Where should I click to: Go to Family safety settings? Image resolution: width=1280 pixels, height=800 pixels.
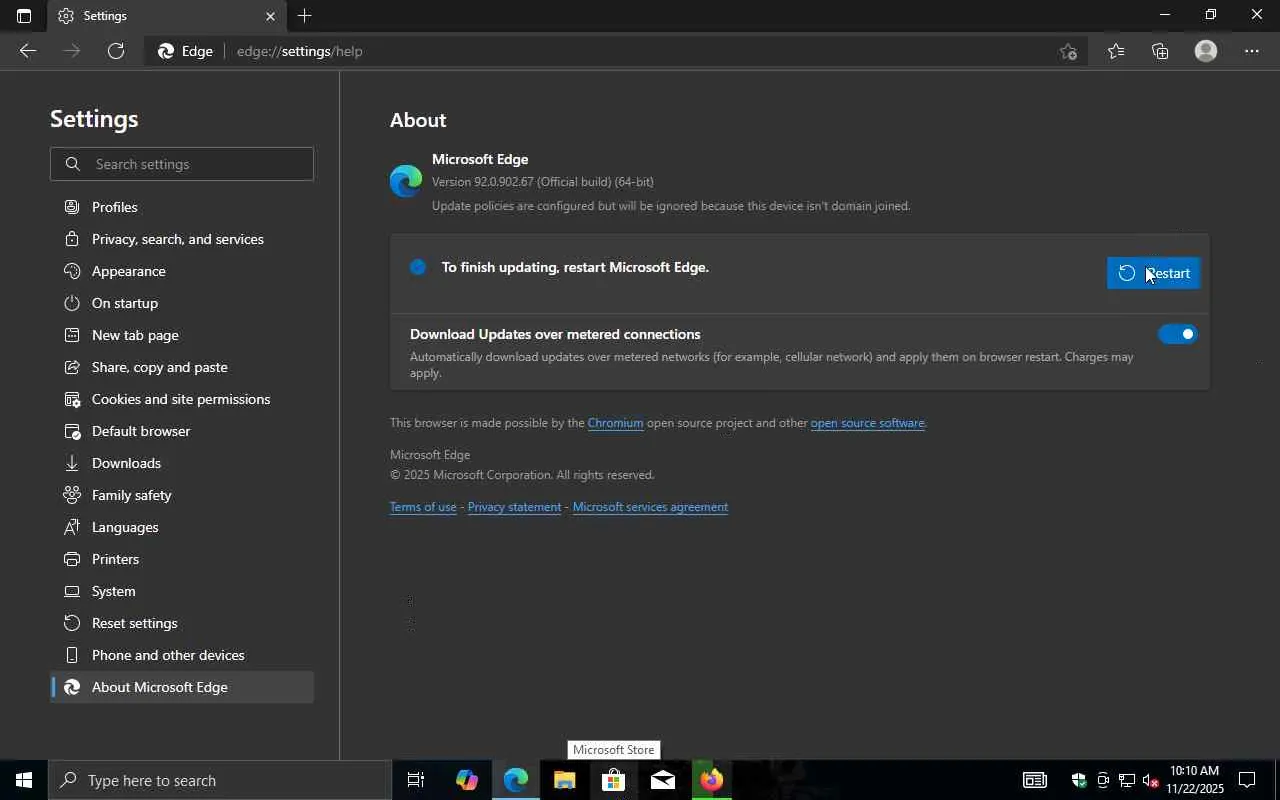pos(182,495)
